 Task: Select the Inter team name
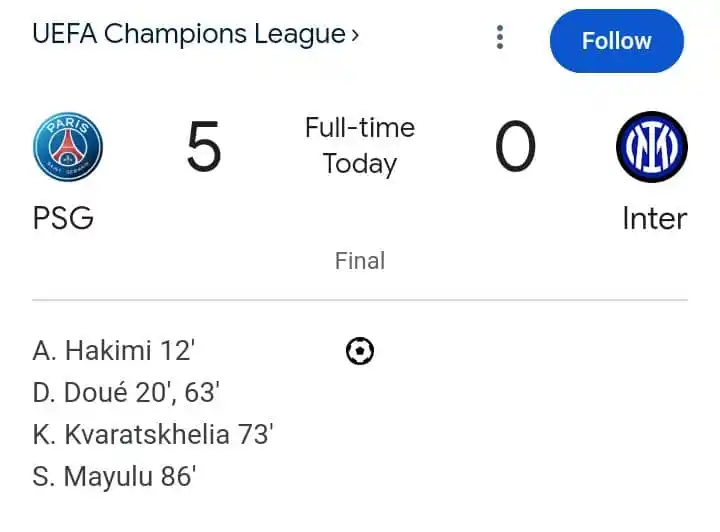click(x=655, y=218)
